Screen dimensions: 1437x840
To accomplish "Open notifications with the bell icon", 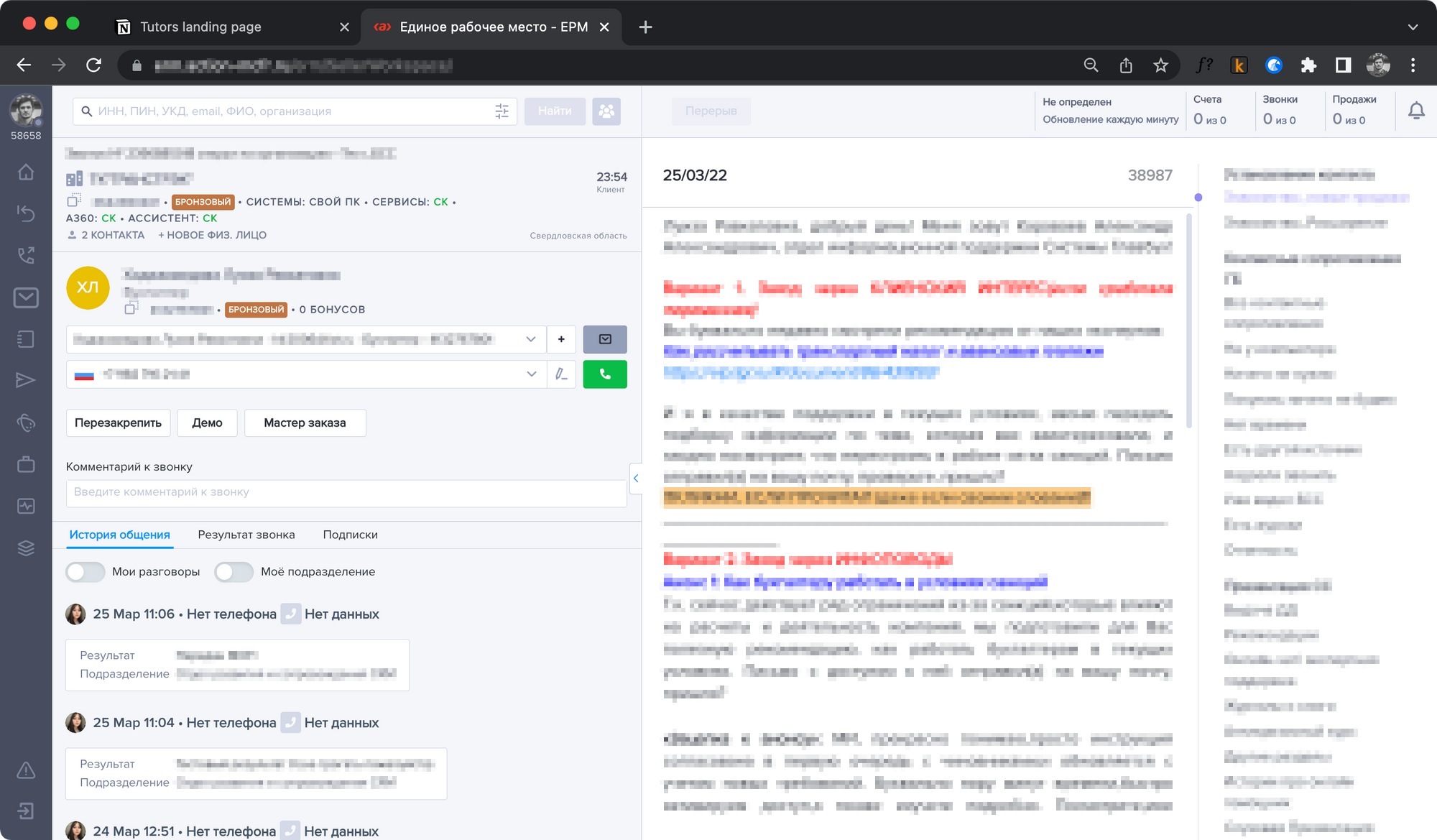I will click(1416, 111).
